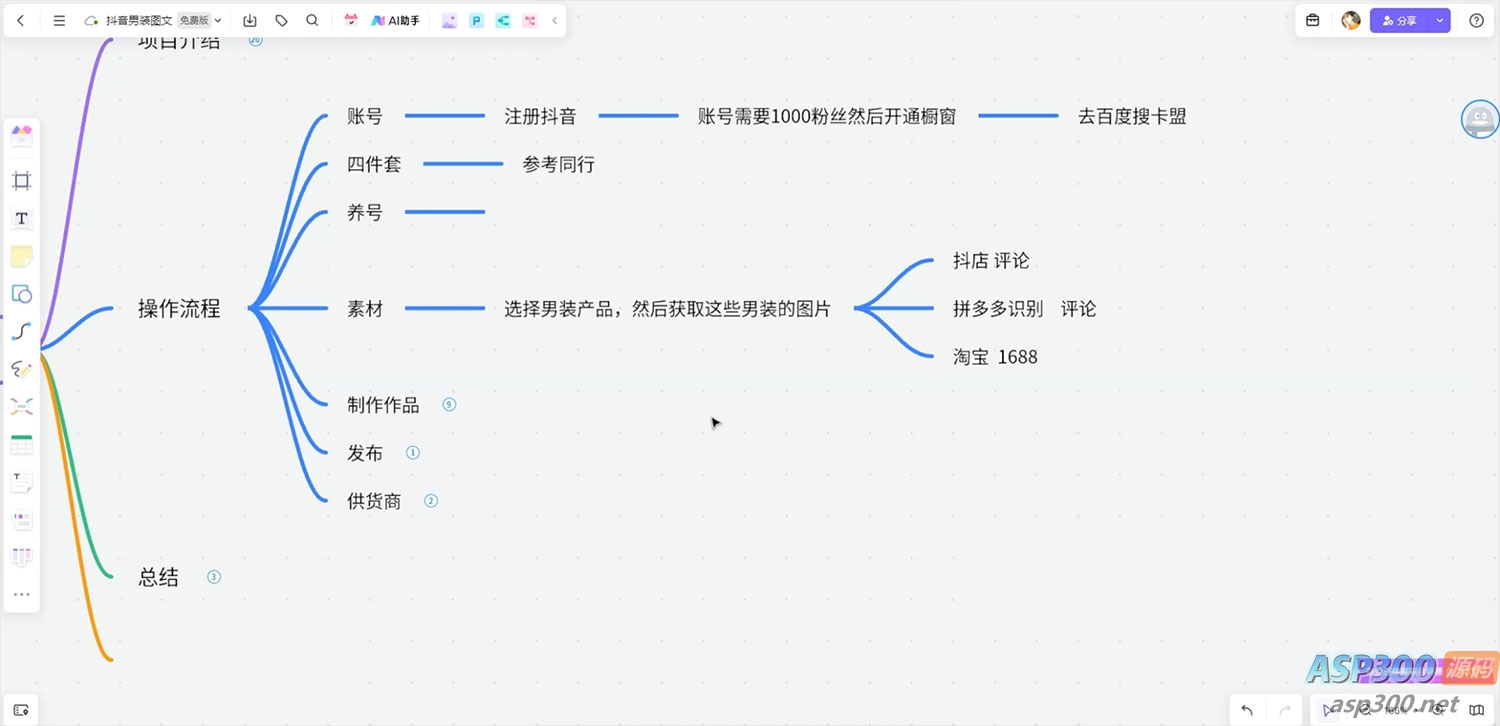Select the 选择男装产品 description node

click(667, 309)
